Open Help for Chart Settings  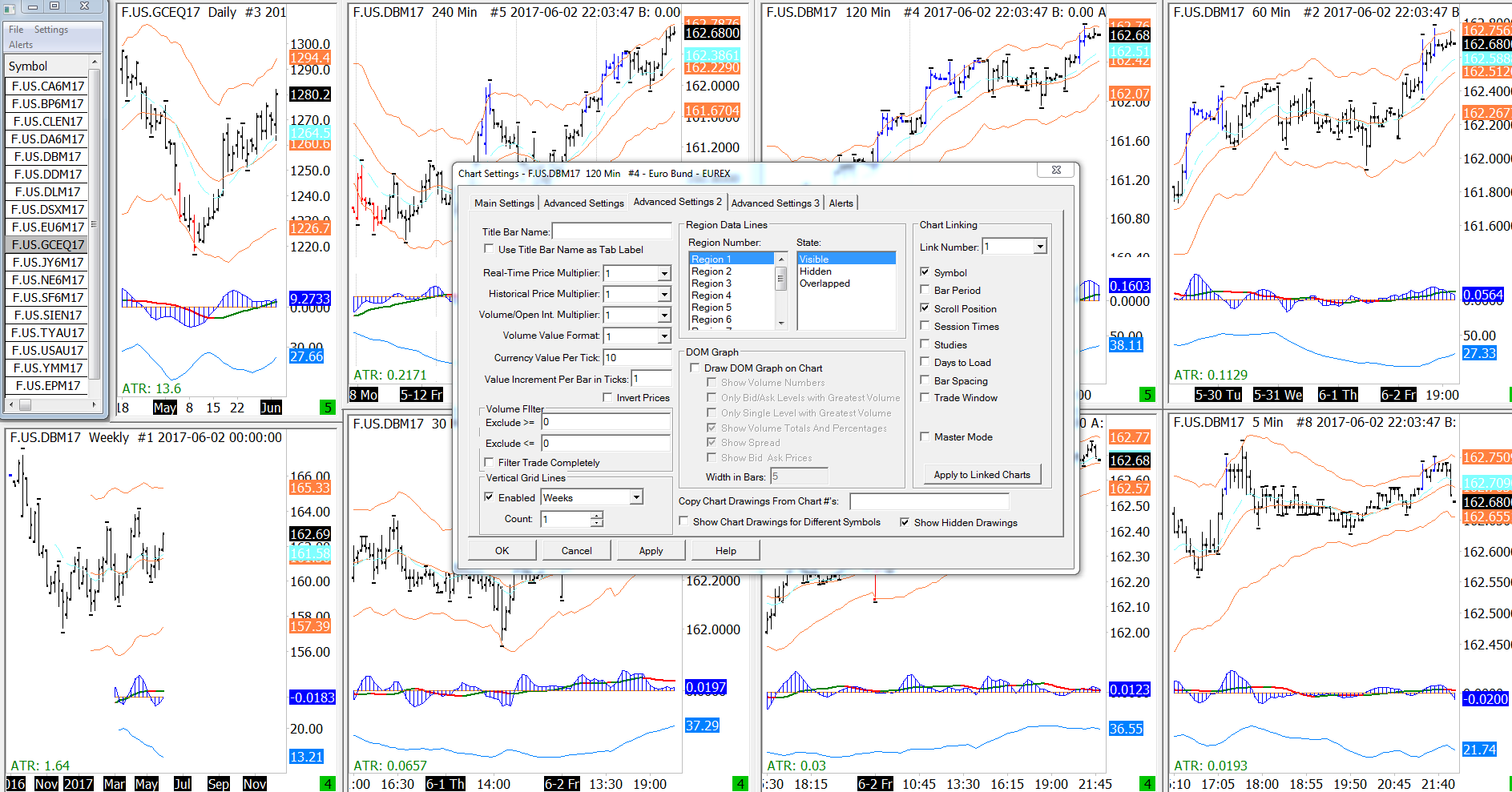pos(726,550)
